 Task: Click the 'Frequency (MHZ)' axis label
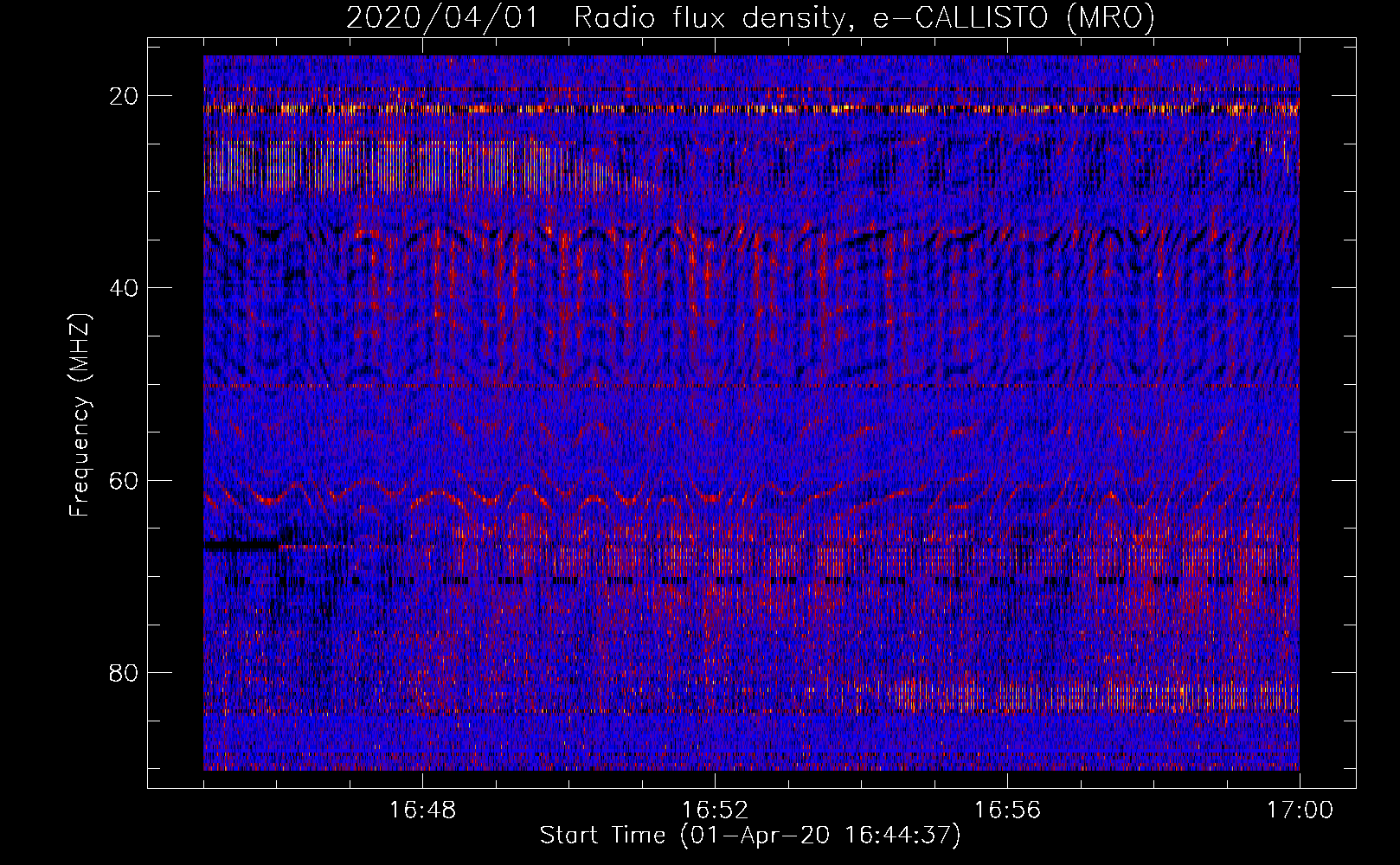(80, 415)
